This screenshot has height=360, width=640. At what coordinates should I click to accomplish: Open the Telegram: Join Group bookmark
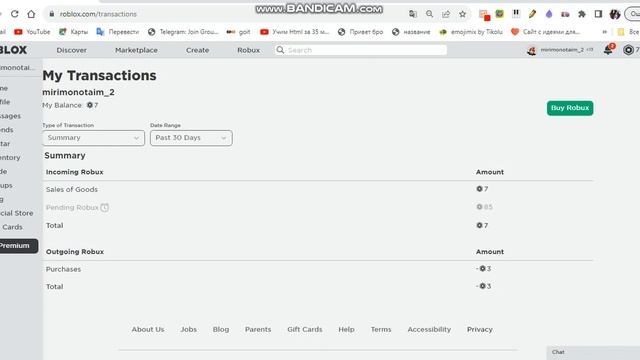[183, 31]
